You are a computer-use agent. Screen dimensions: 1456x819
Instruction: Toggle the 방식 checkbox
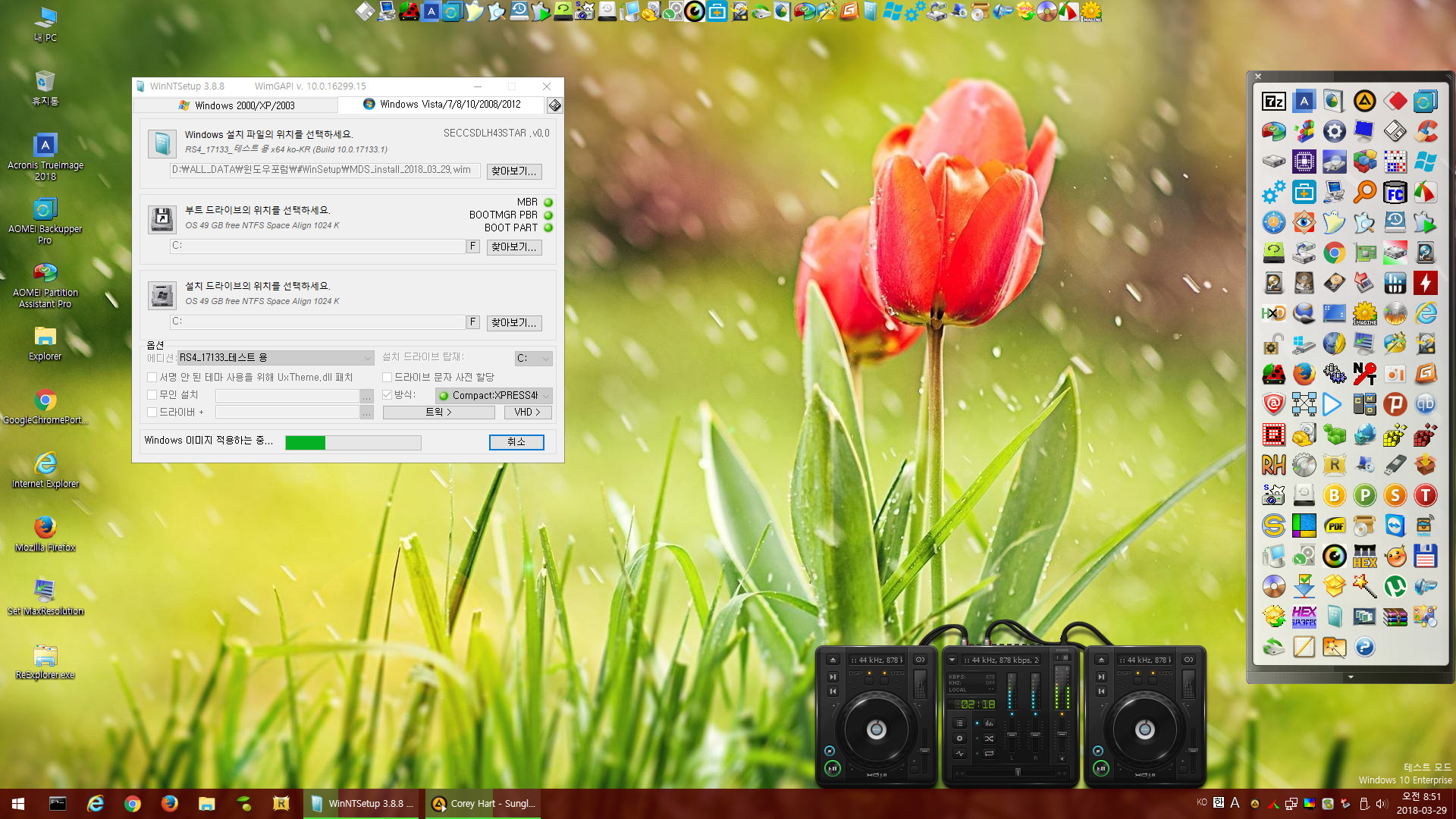click(x=387, y=394)
